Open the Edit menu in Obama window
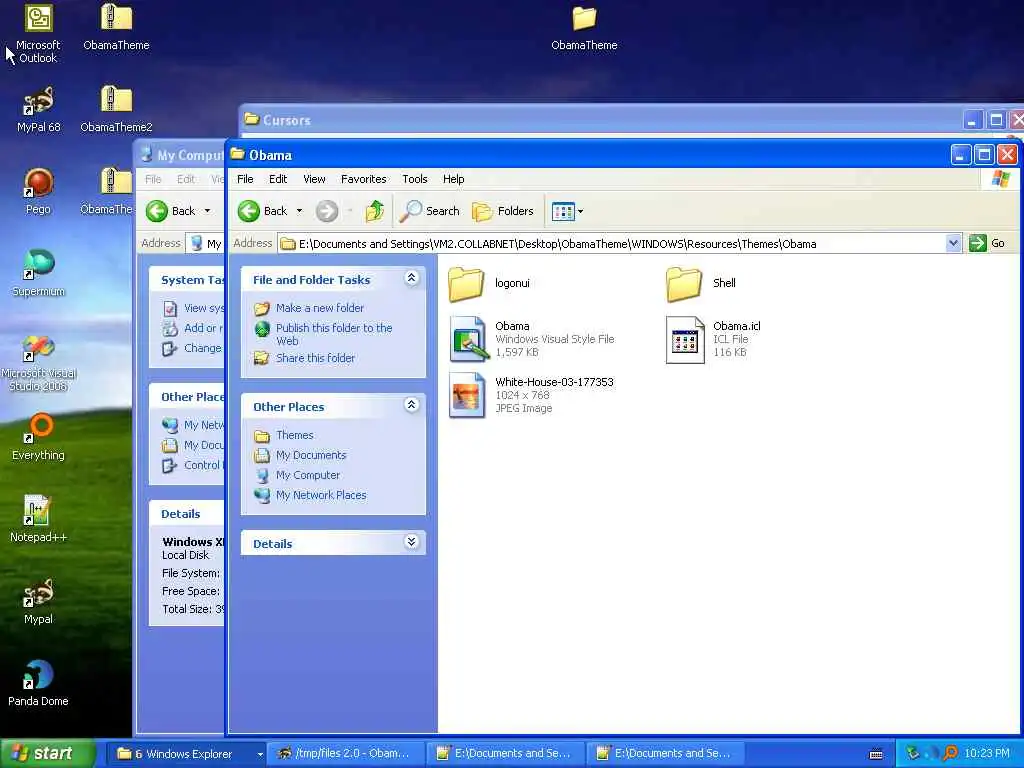 pyautogui.click(x=278, y=179)
